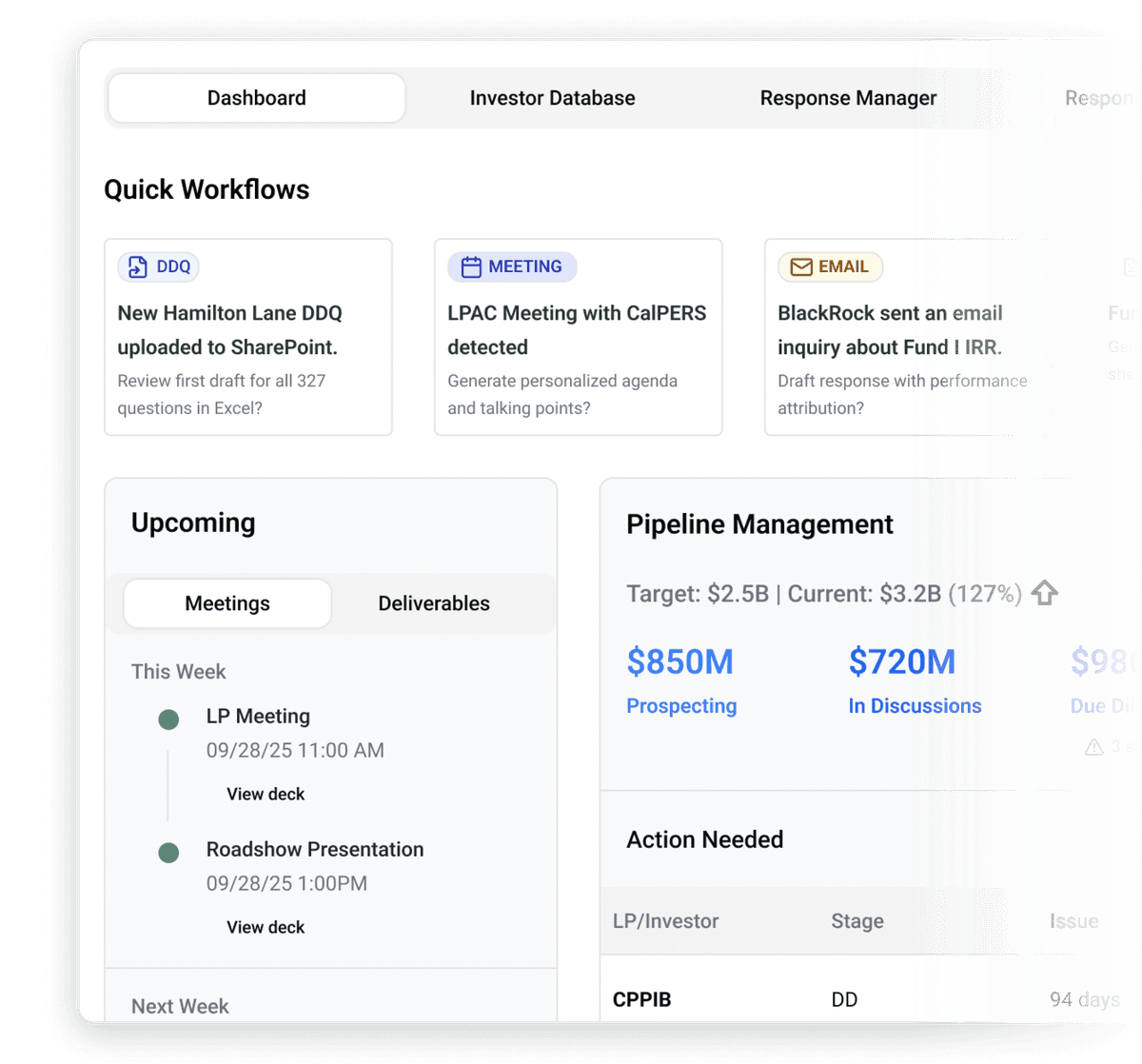Open View deck for Roadshow Presentation
The width and height of the screenshot is (1142, 1064).
[266, 927]
